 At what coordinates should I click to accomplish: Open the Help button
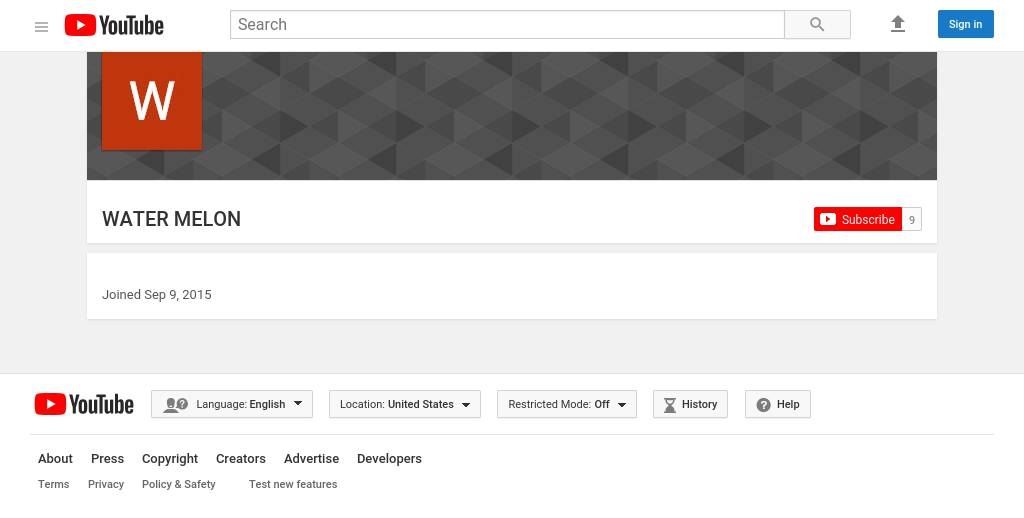click(778, 404)
